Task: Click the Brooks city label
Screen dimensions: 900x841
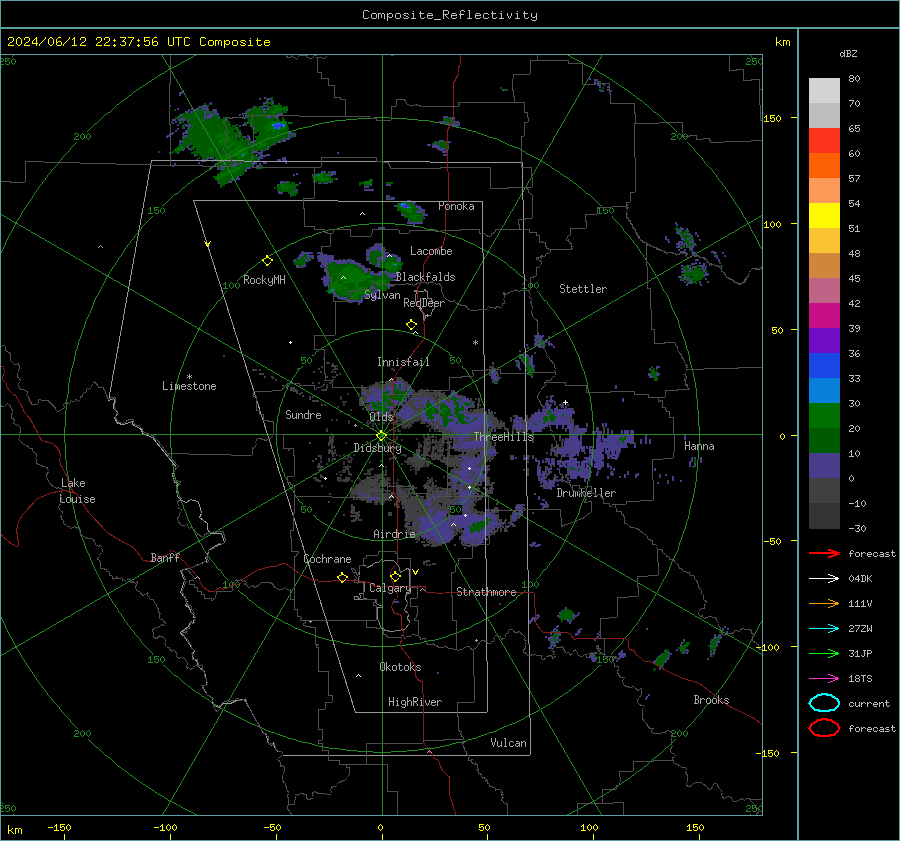Action: [x=711, y=700]
